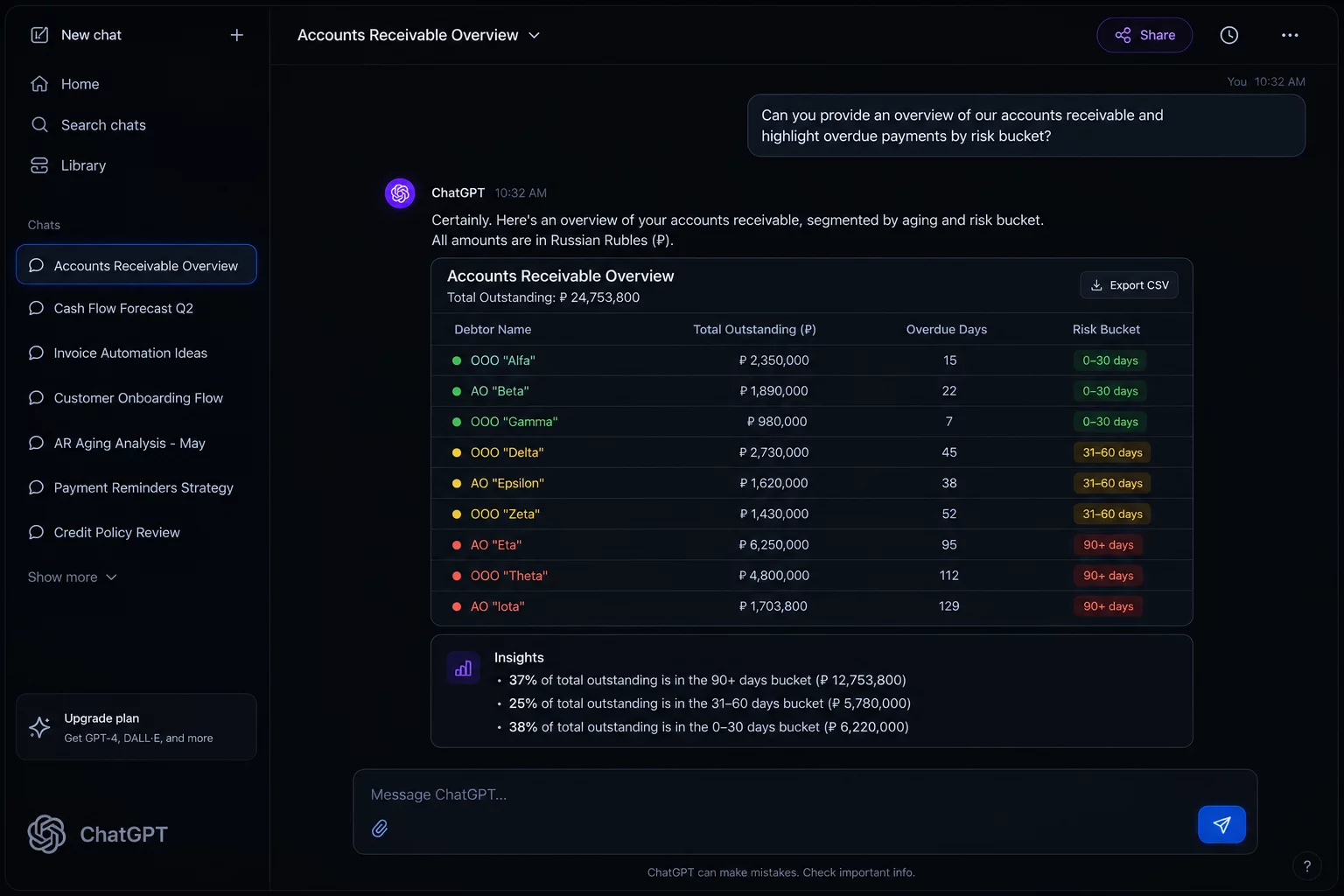
Task: Click the 31–60 days badge for AO "Epsilon"
Action: point(1113,483)
